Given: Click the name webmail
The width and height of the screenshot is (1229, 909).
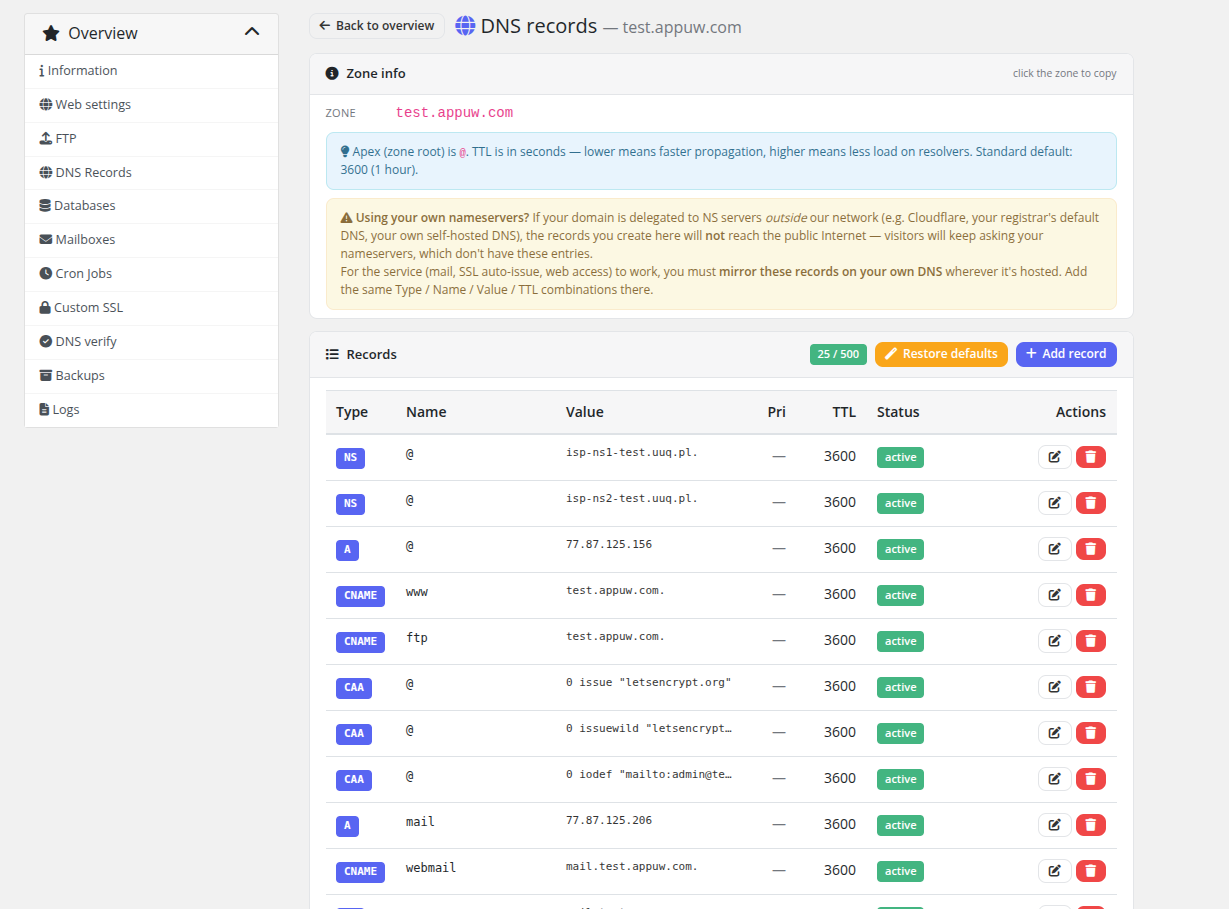Looking at the screenshot, I should 431,868.
